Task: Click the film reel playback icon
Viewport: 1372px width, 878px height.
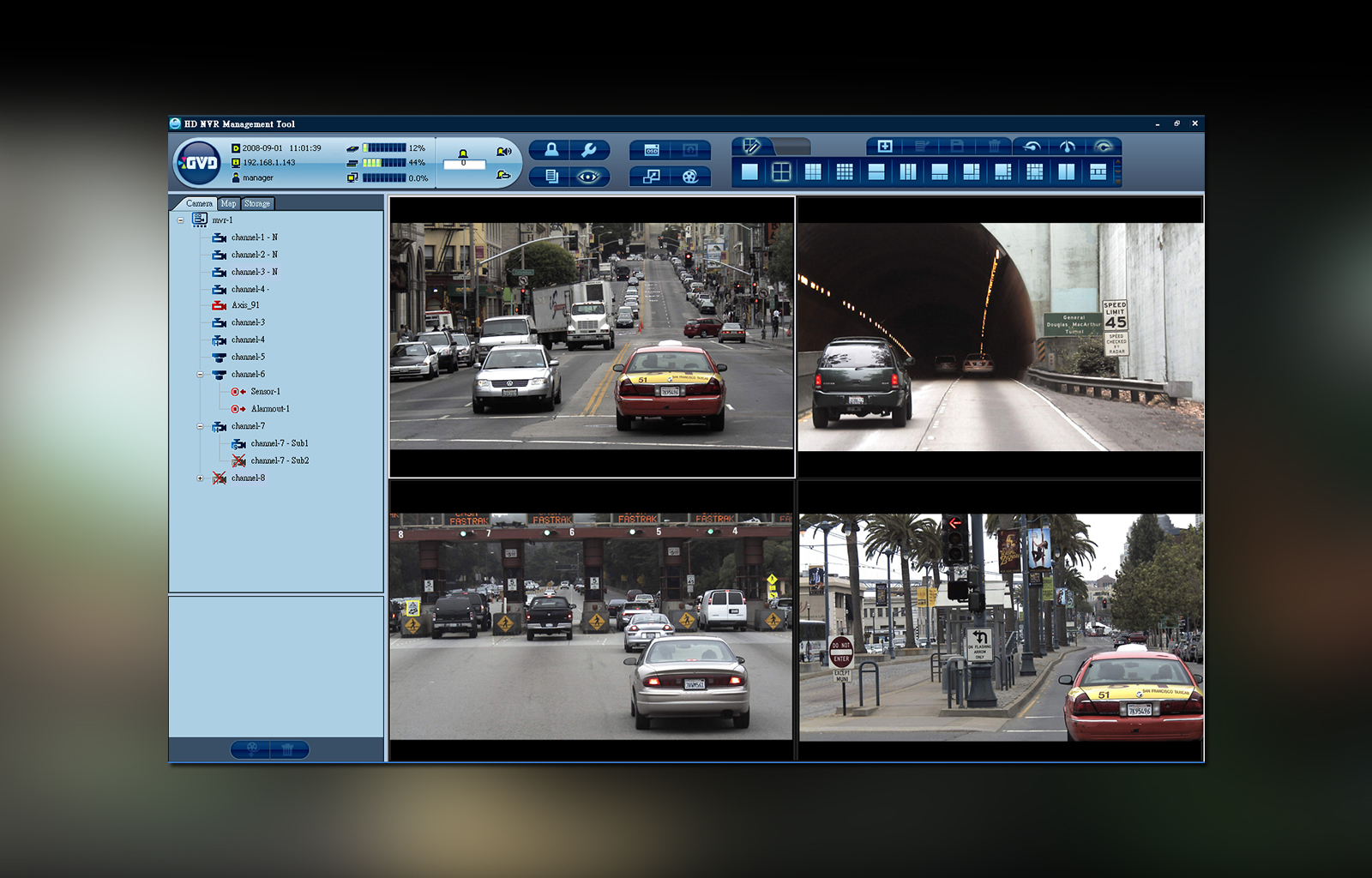Action: pos(689,177)
